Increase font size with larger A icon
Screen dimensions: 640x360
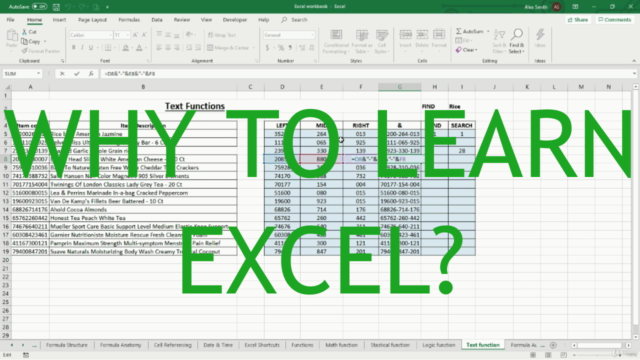coord(135,35)
